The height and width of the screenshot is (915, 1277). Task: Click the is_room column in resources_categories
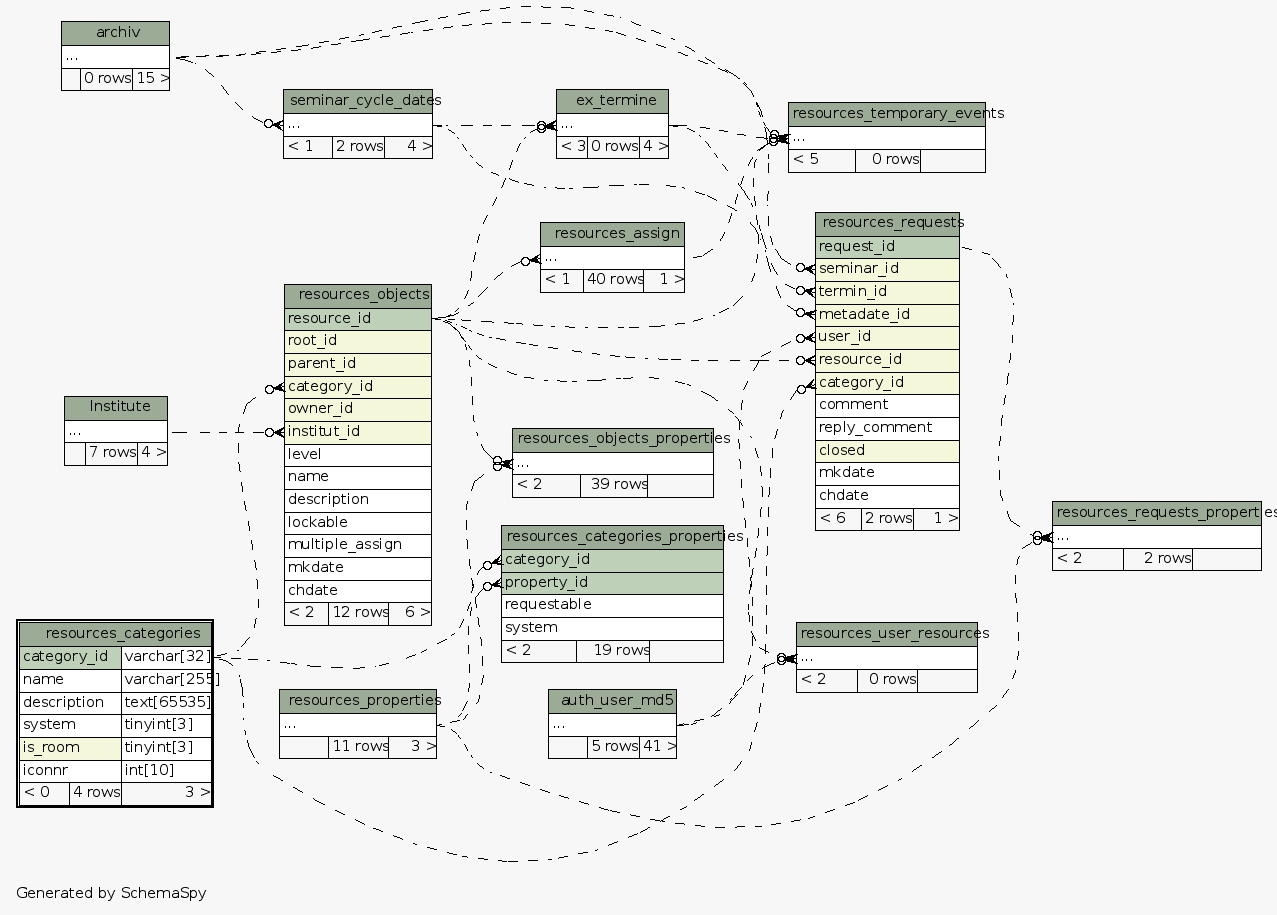70,747
